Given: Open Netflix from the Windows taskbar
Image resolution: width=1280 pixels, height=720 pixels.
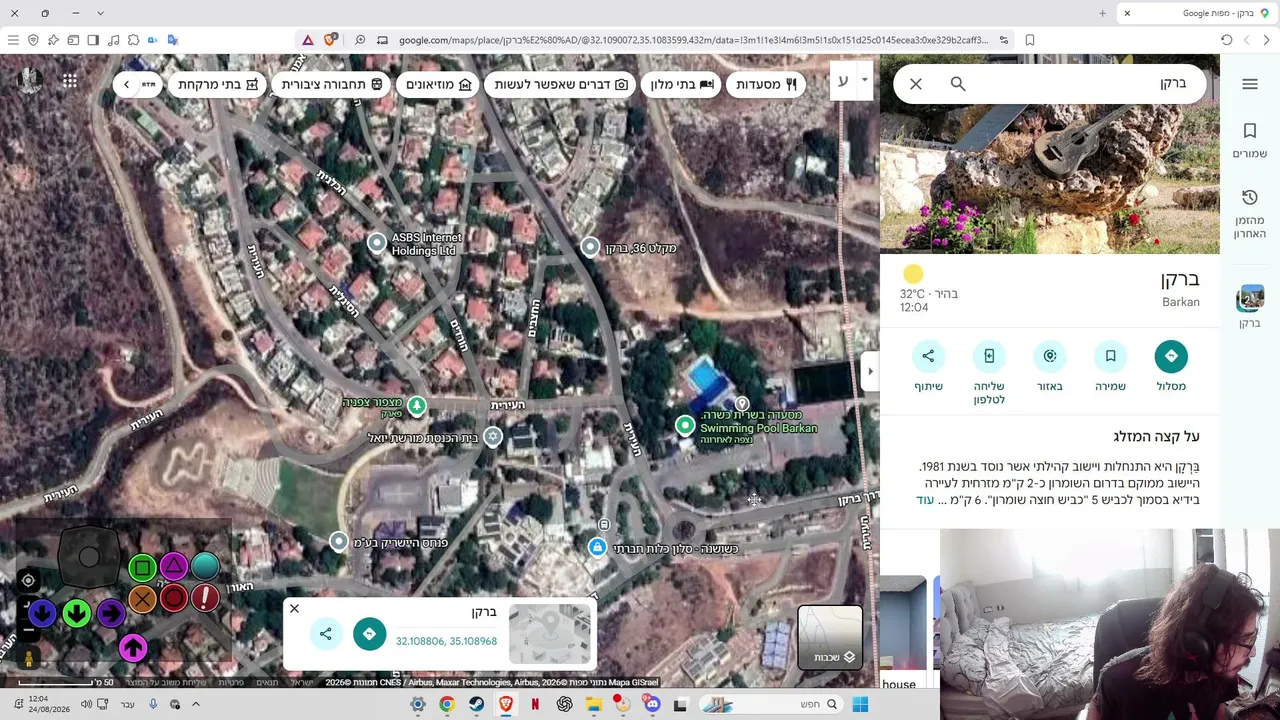Looking at the screenshot, I should (x=535, y=704).
